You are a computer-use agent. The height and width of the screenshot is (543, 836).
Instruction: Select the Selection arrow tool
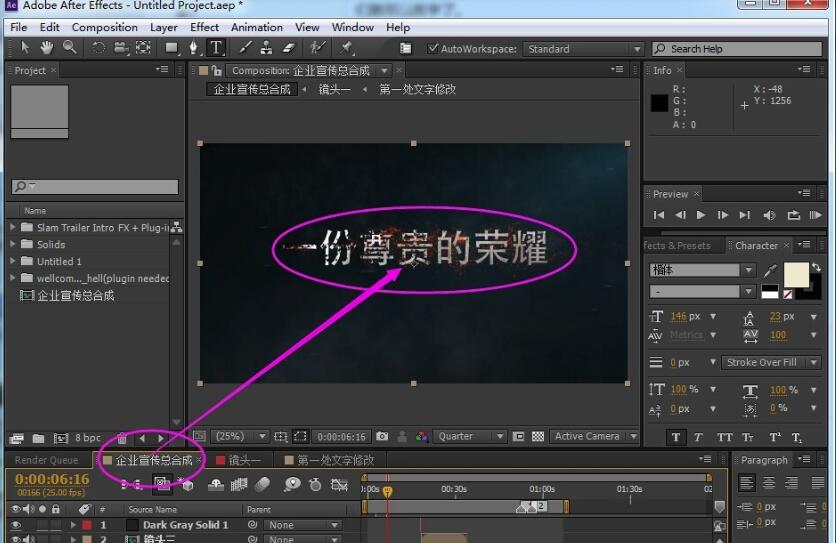tap(25, 48)
